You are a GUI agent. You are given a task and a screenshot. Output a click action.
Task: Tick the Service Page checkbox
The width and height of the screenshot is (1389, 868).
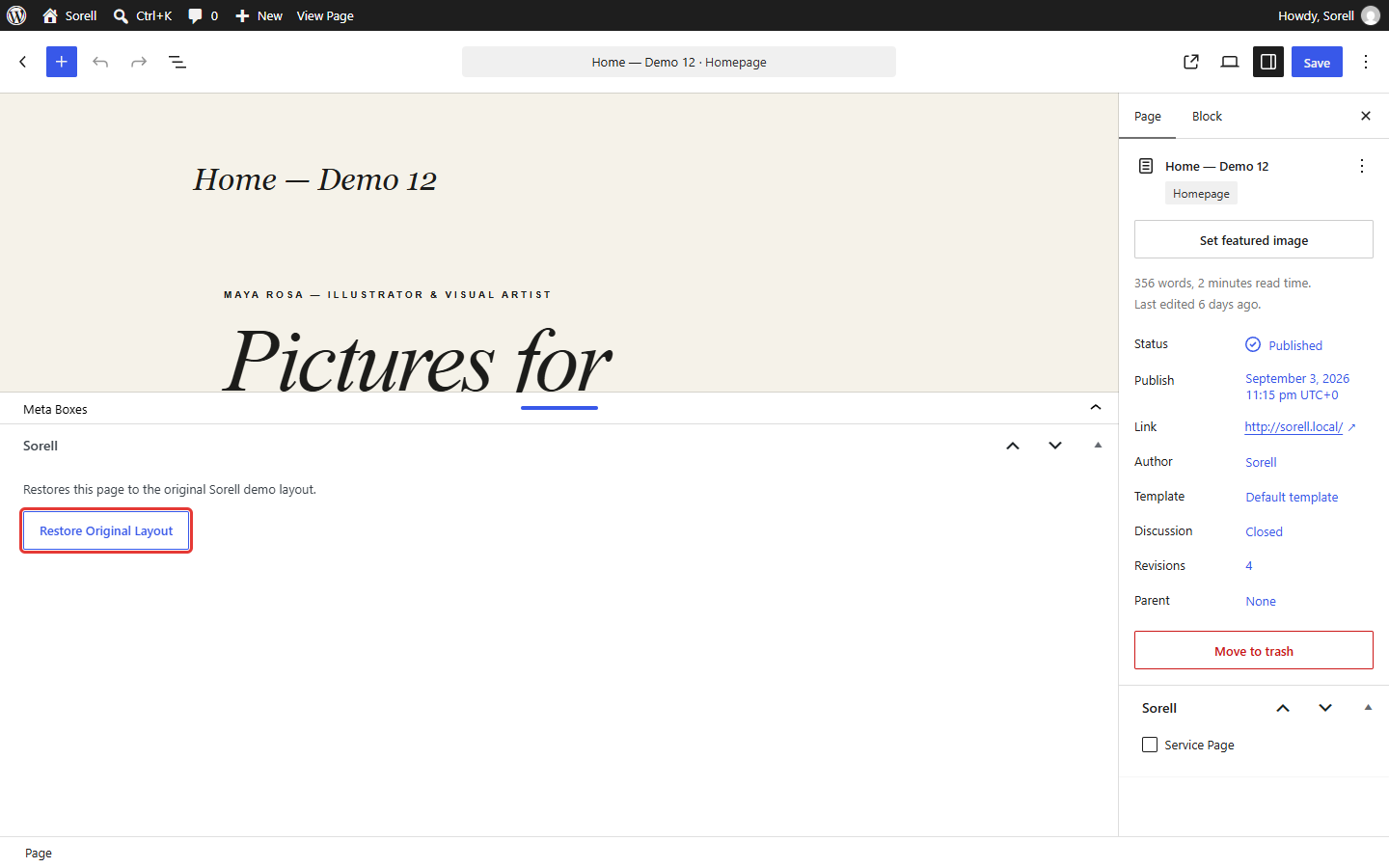(1150, 745)
